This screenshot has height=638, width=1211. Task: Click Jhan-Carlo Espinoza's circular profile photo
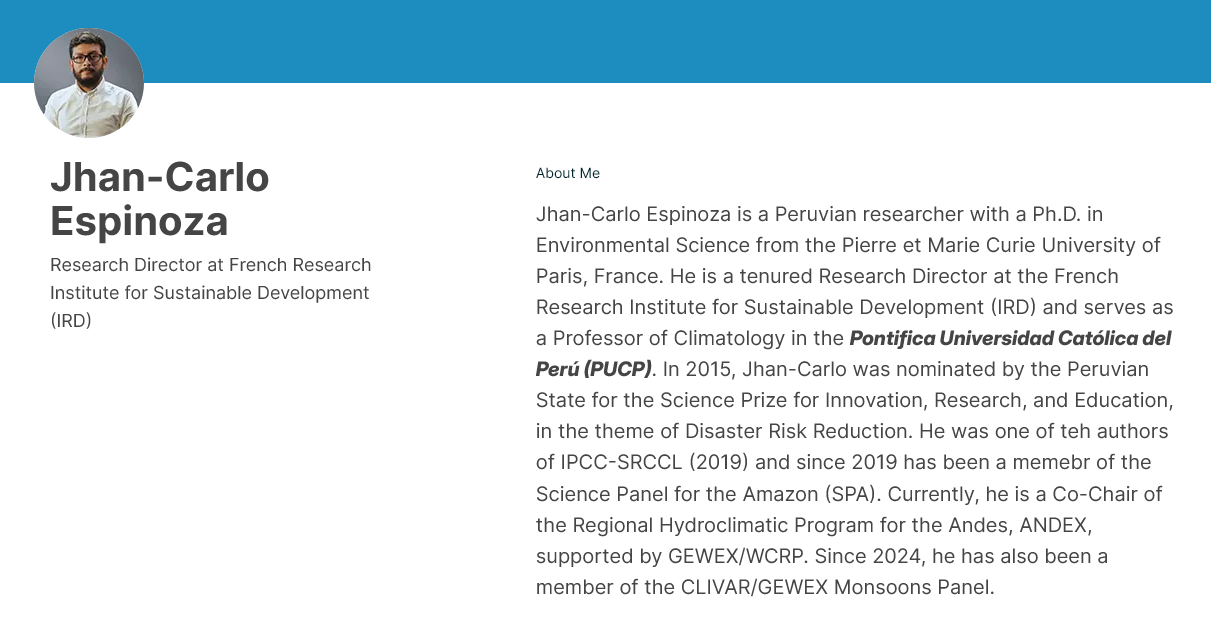(x=89, y=83)
